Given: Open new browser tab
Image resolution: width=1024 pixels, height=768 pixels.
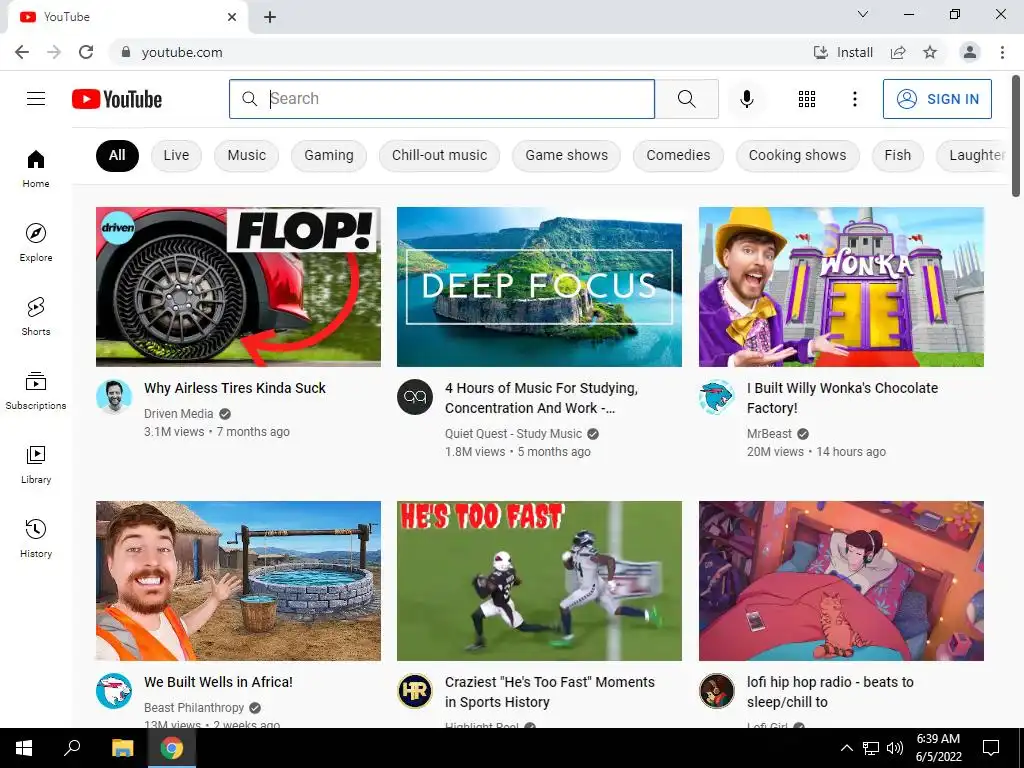Looking at the screenshot, I should click(x=270, y=17).
